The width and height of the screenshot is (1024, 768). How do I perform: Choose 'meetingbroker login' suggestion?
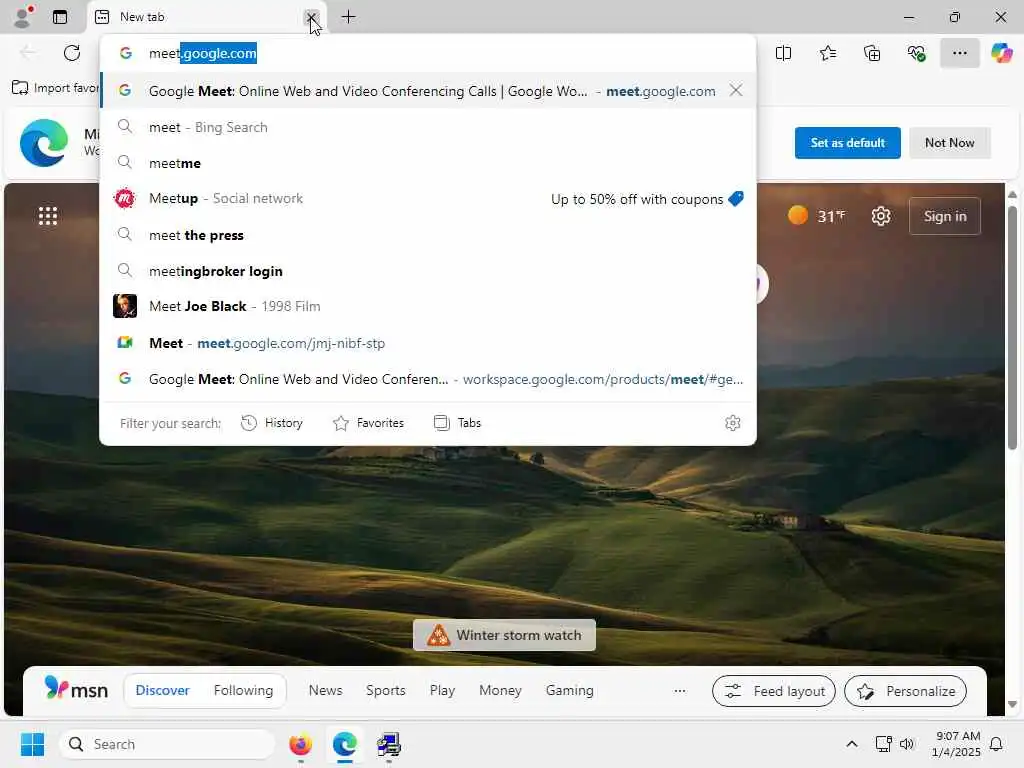(x=428, y=271)
